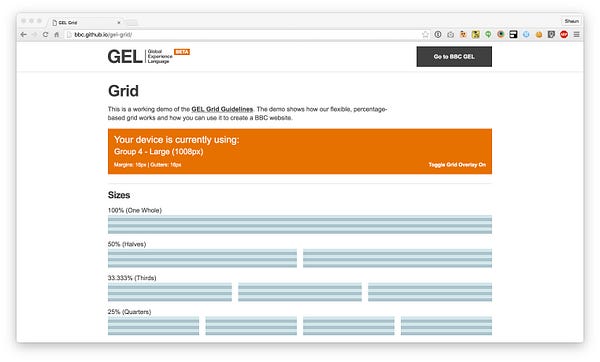Click the gray camera extension icon
This screenshot has width=600, height=362.
(451, 34)
